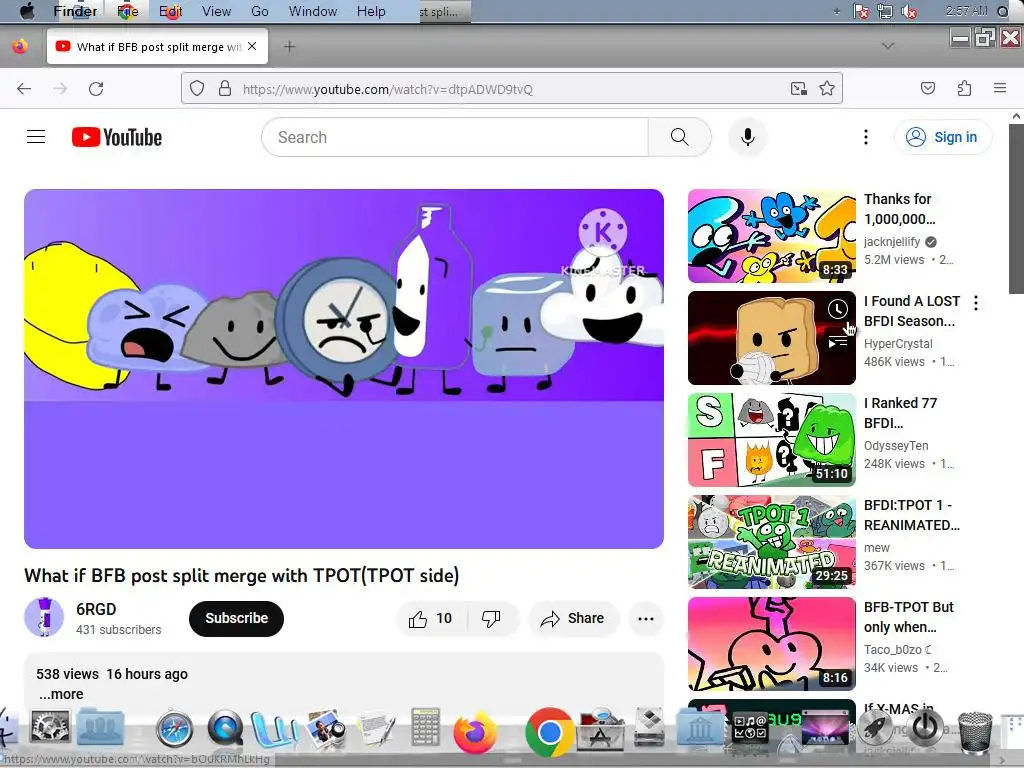Image resolution: width=1024 pixels, height=768 pixels.
Task: Click the '431 subscribers' text
Action: (x=118, y=630)
